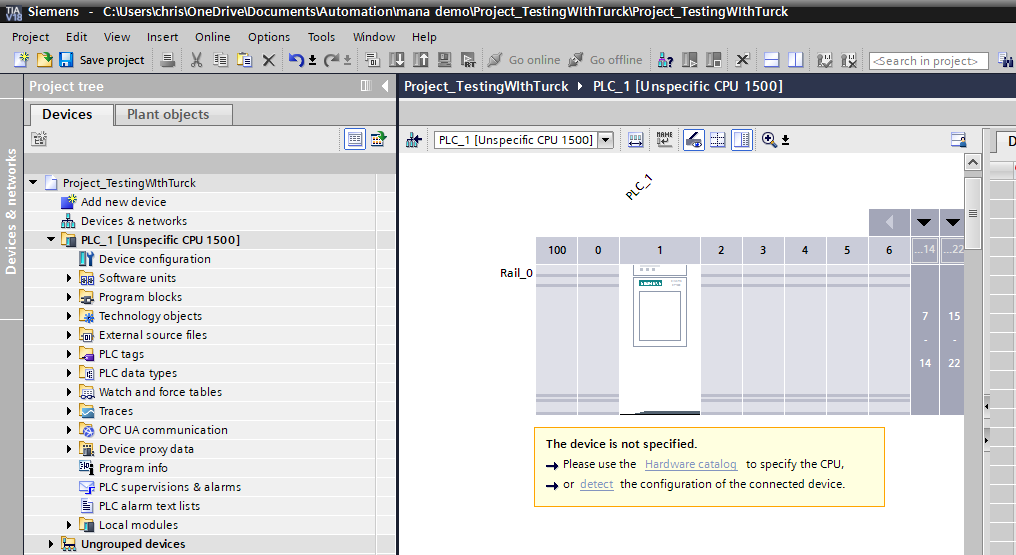Viewport: 1016px width, 555px height.
Task: Click the Upload from device icon
Action: (421, 60)
